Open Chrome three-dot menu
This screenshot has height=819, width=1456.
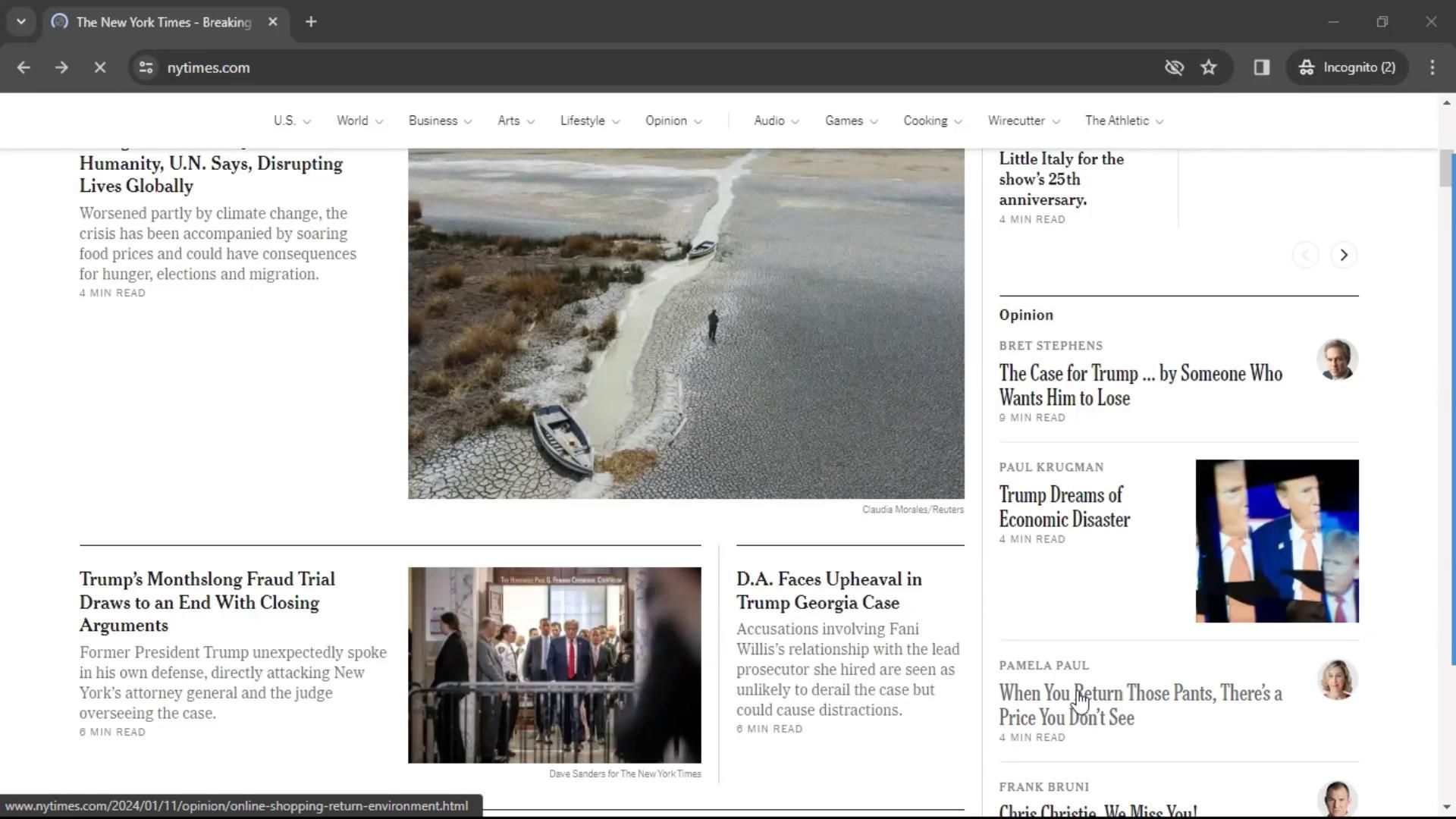(1432, 67)
